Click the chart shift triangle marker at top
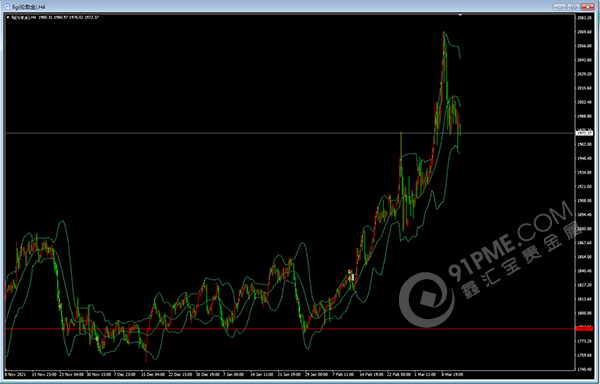600x384 pixels. (460, 15)
